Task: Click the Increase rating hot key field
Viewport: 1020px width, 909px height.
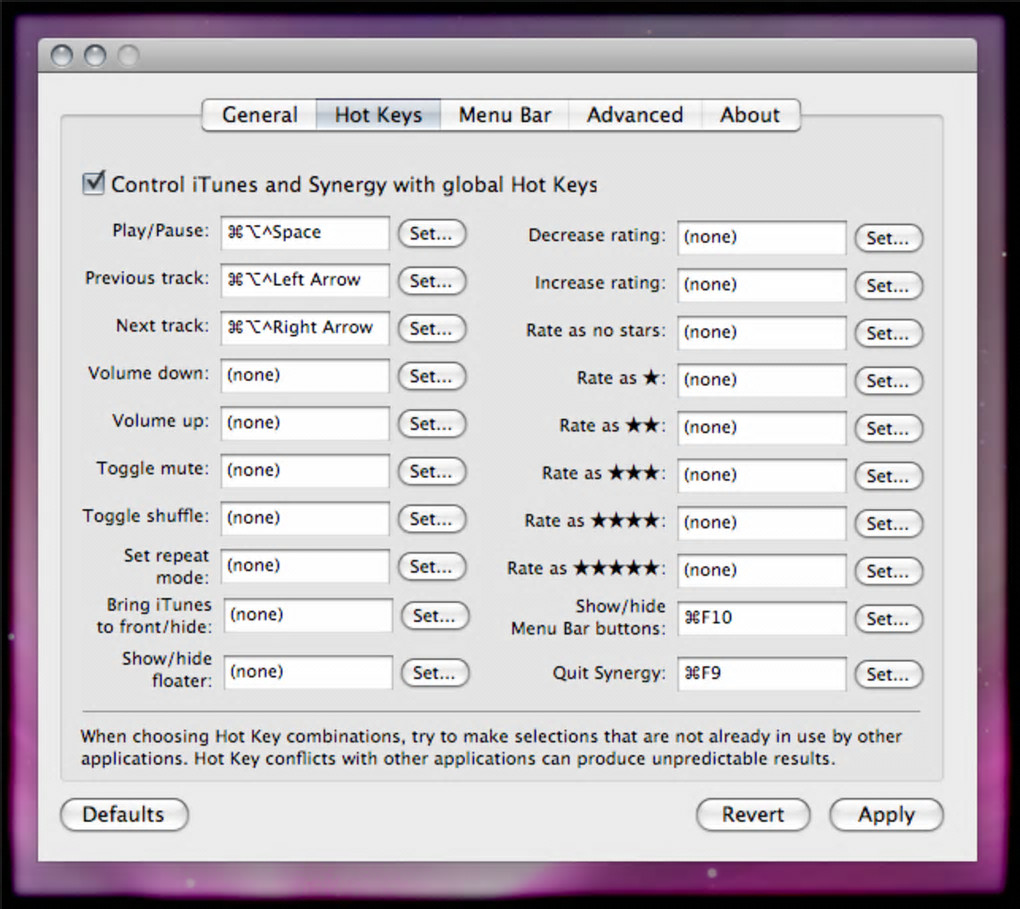Action: click(x=762, y=285)
